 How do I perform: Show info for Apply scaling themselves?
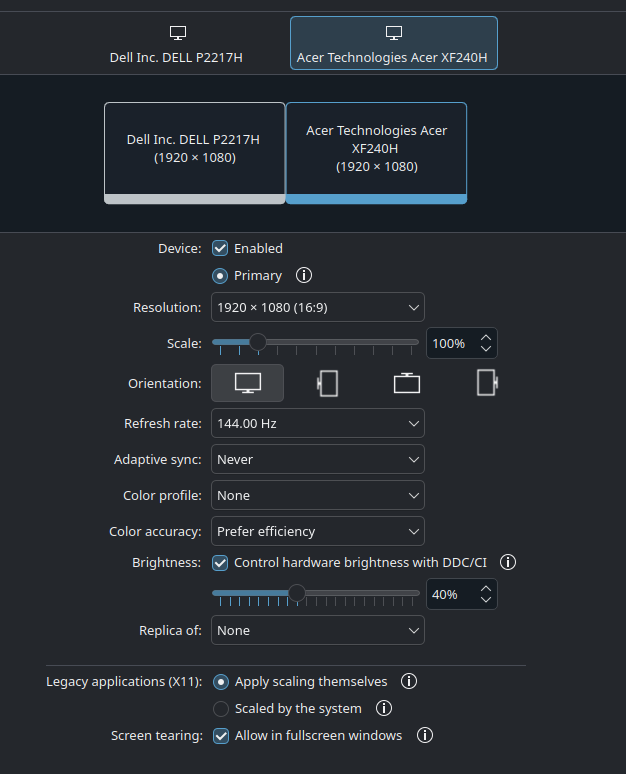[409, 681]
